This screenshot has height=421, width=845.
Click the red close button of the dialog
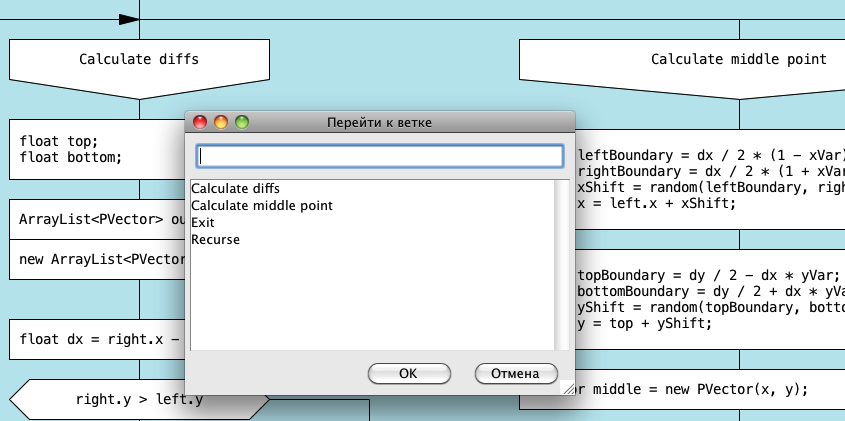(200, 122)
